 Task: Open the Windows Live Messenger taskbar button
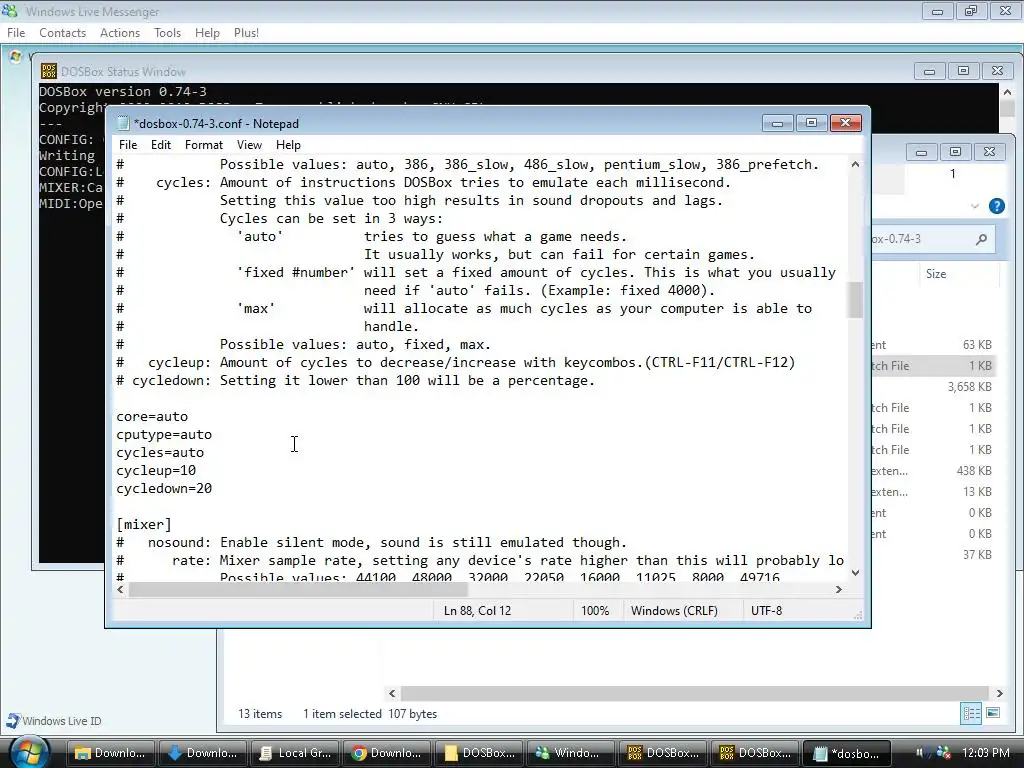(571, 753)
